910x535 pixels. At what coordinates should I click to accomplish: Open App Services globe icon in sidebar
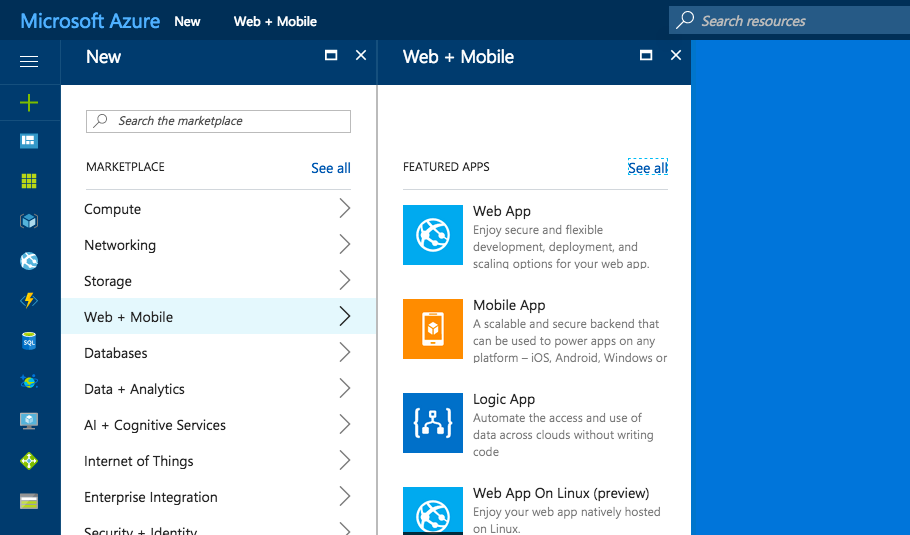[29, 261]
